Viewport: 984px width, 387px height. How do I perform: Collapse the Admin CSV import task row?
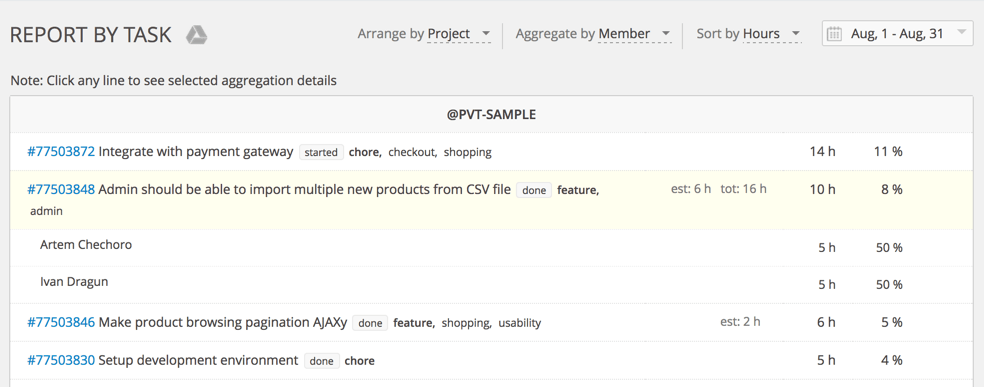[x=491, y=200]
